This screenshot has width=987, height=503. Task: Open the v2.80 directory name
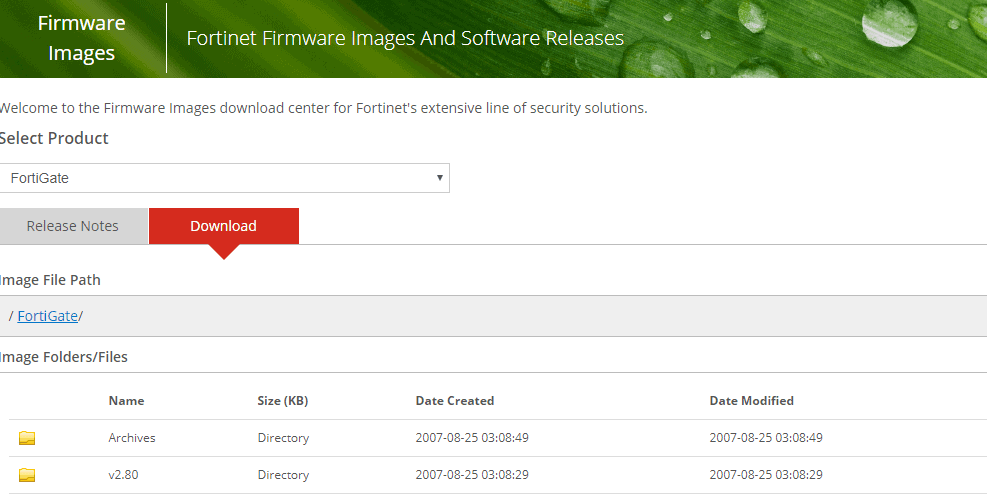pyautogui.click(x=123, y=475)
